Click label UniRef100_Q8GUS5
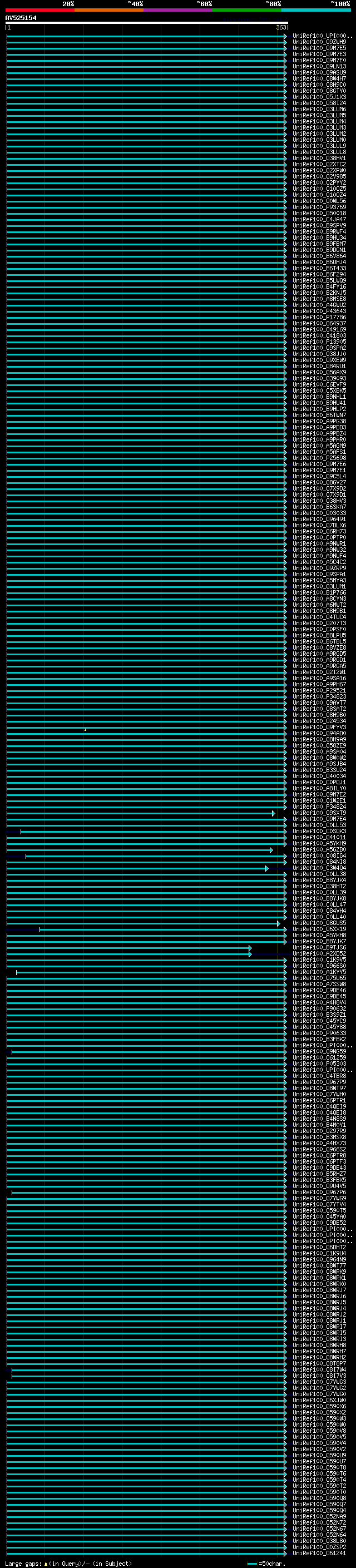 coord(319,923)
